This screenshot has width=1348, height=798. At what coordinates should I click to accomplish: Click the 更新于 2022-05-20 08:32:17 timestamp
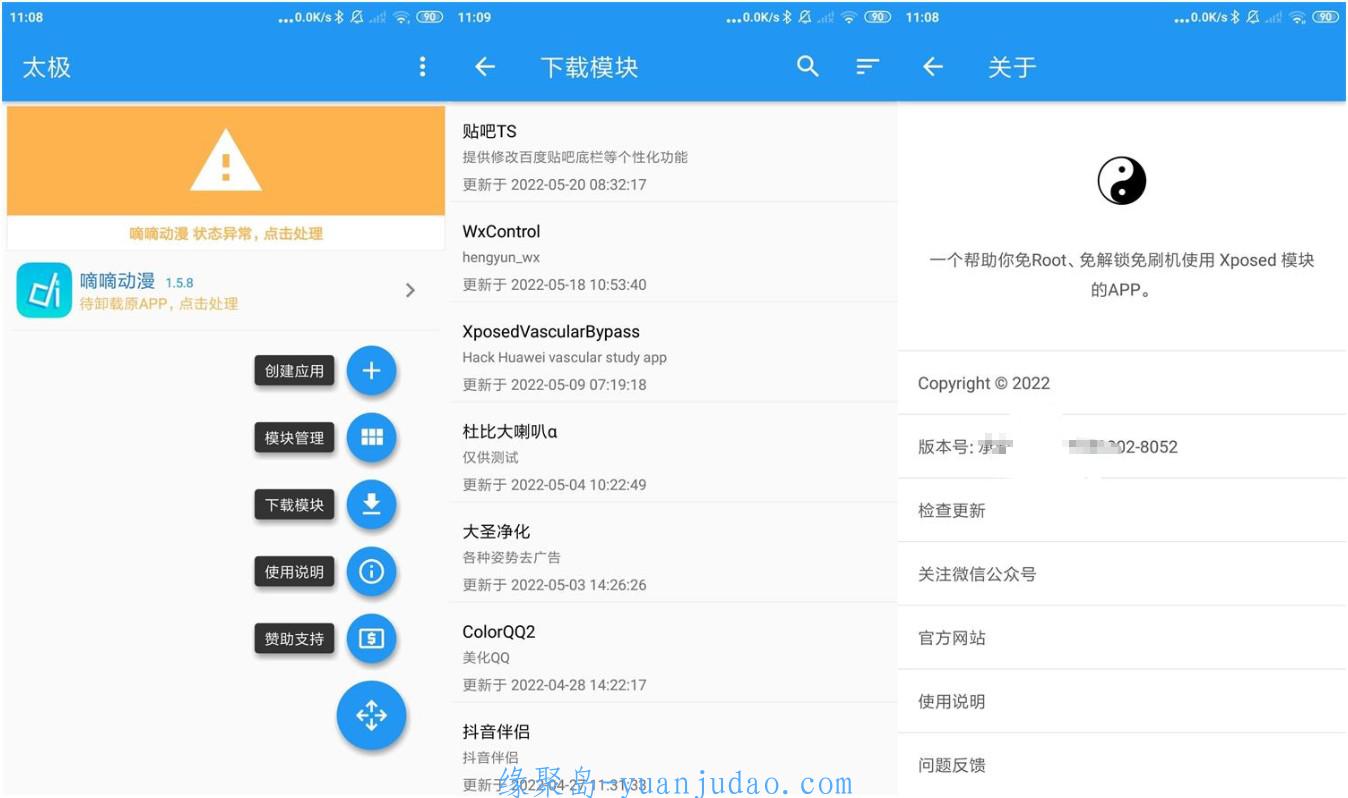click(x=554, y=184)
